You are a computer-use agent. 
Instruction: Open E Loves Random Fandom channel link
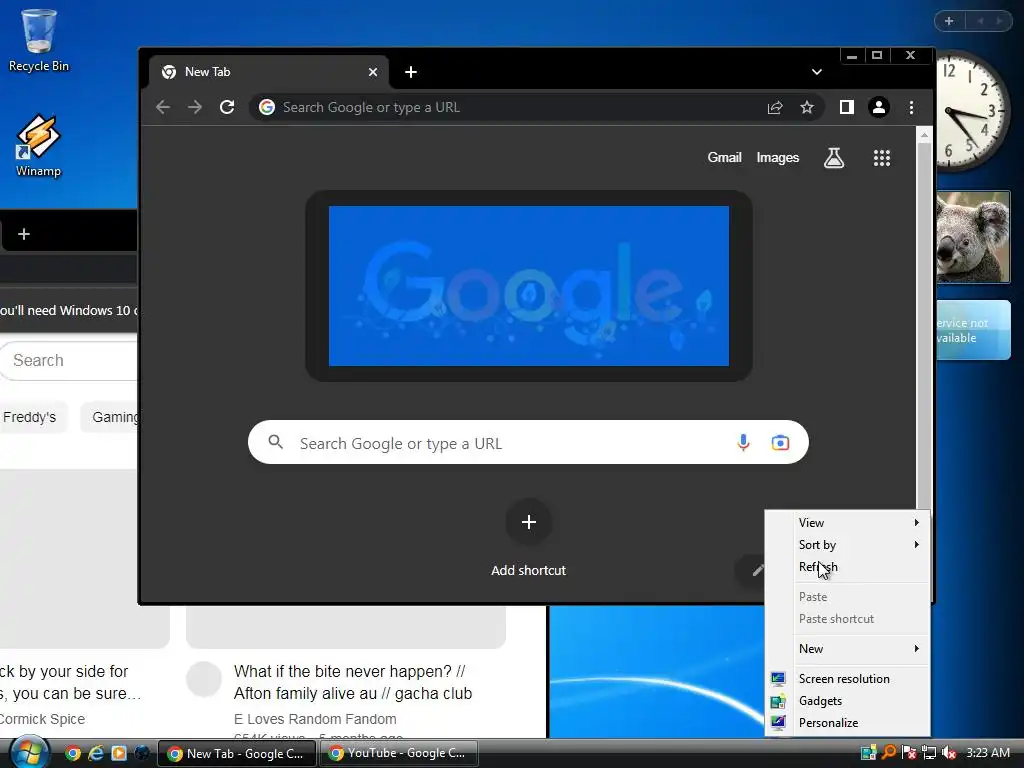(315, 719)
